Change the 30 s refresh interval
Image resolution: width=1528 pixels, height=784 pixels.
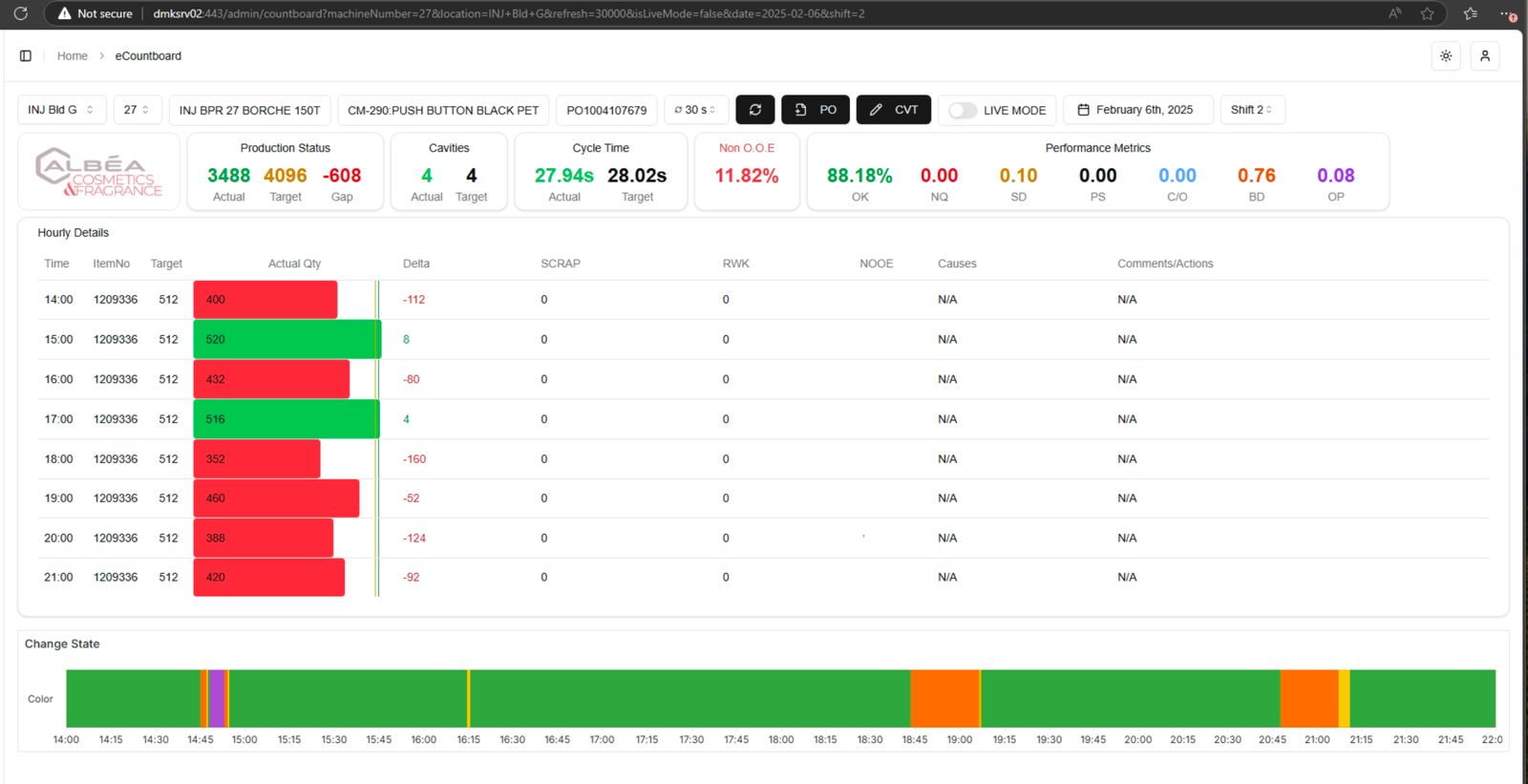coord(695,110)
